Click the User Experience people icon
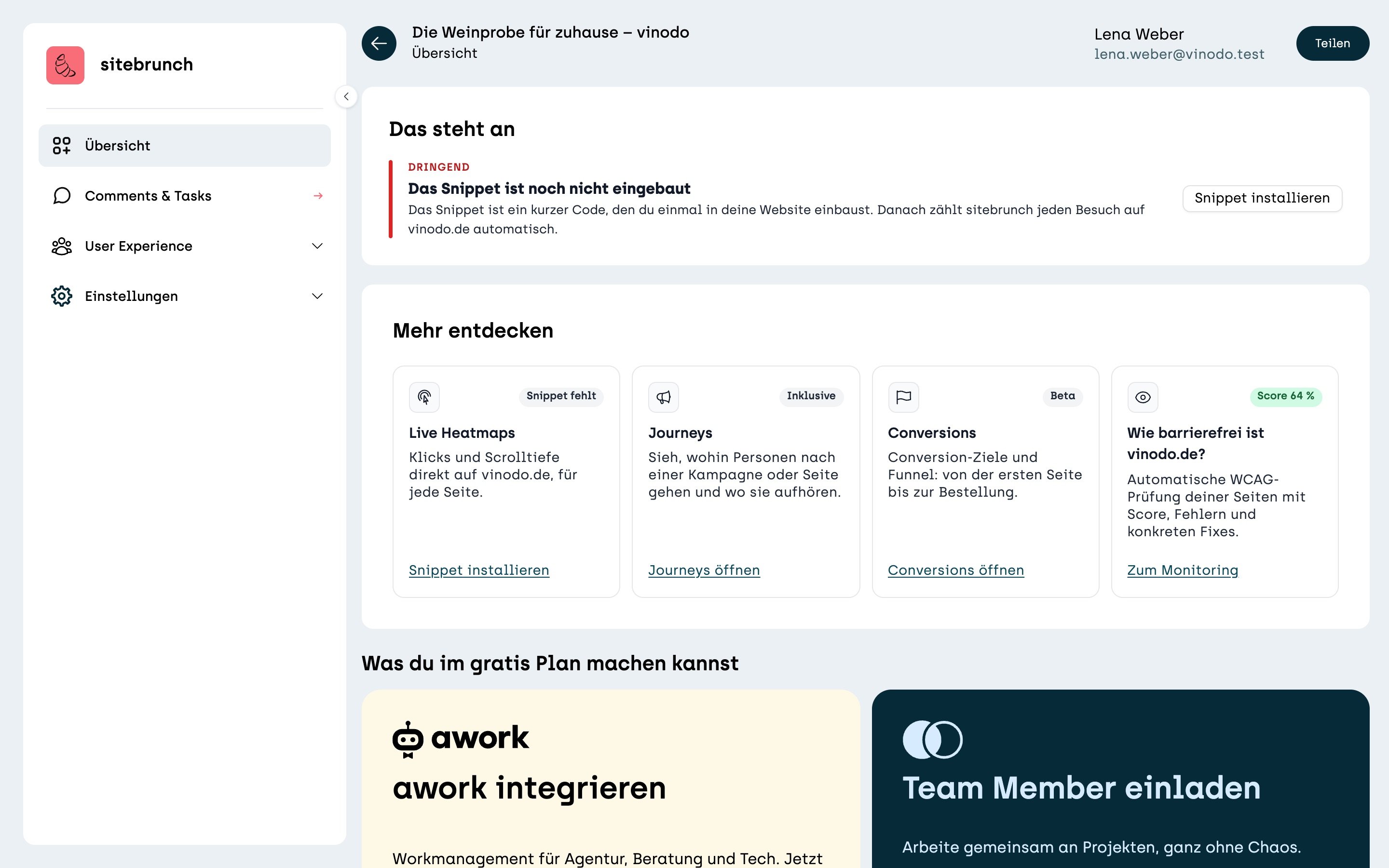The image size is (1389, 868). click(61, 246)
